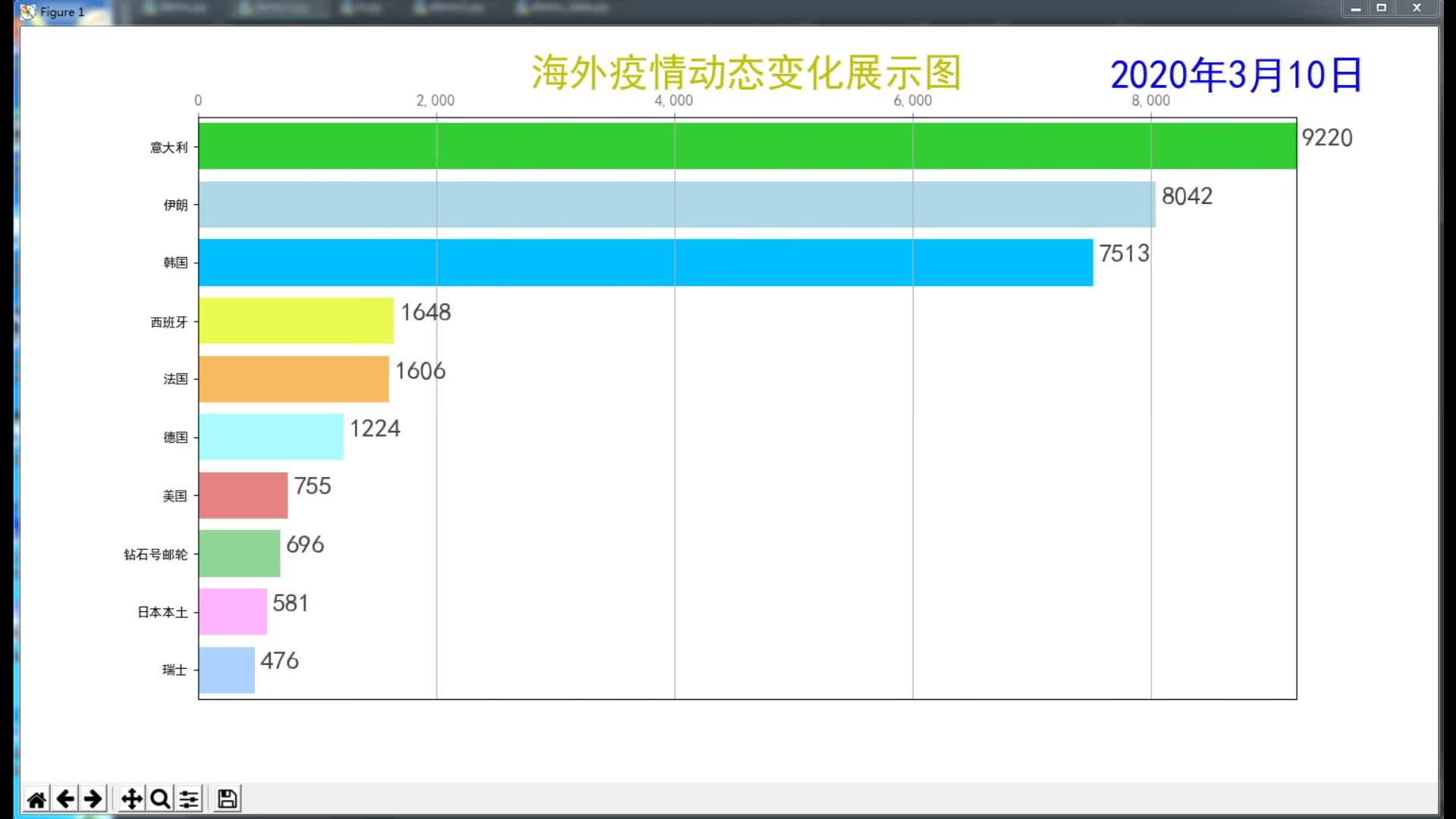The height and width of the screenshot is (819, 1456).
Task: Open Configure subplots settings
Action: point(189,799)
